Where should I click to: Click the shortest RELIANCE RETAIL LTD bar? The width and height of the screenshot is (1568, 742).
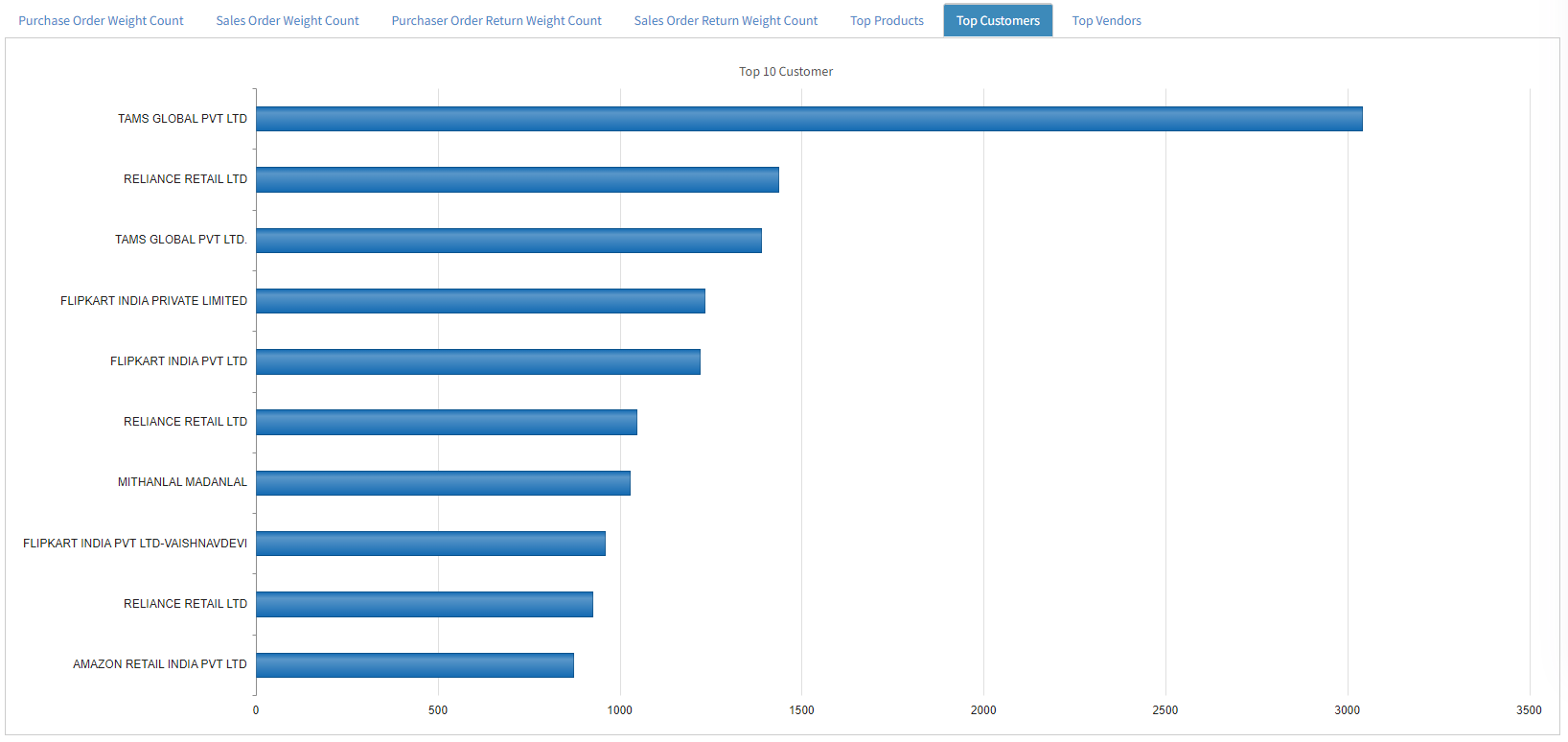[x=425, y=604]
